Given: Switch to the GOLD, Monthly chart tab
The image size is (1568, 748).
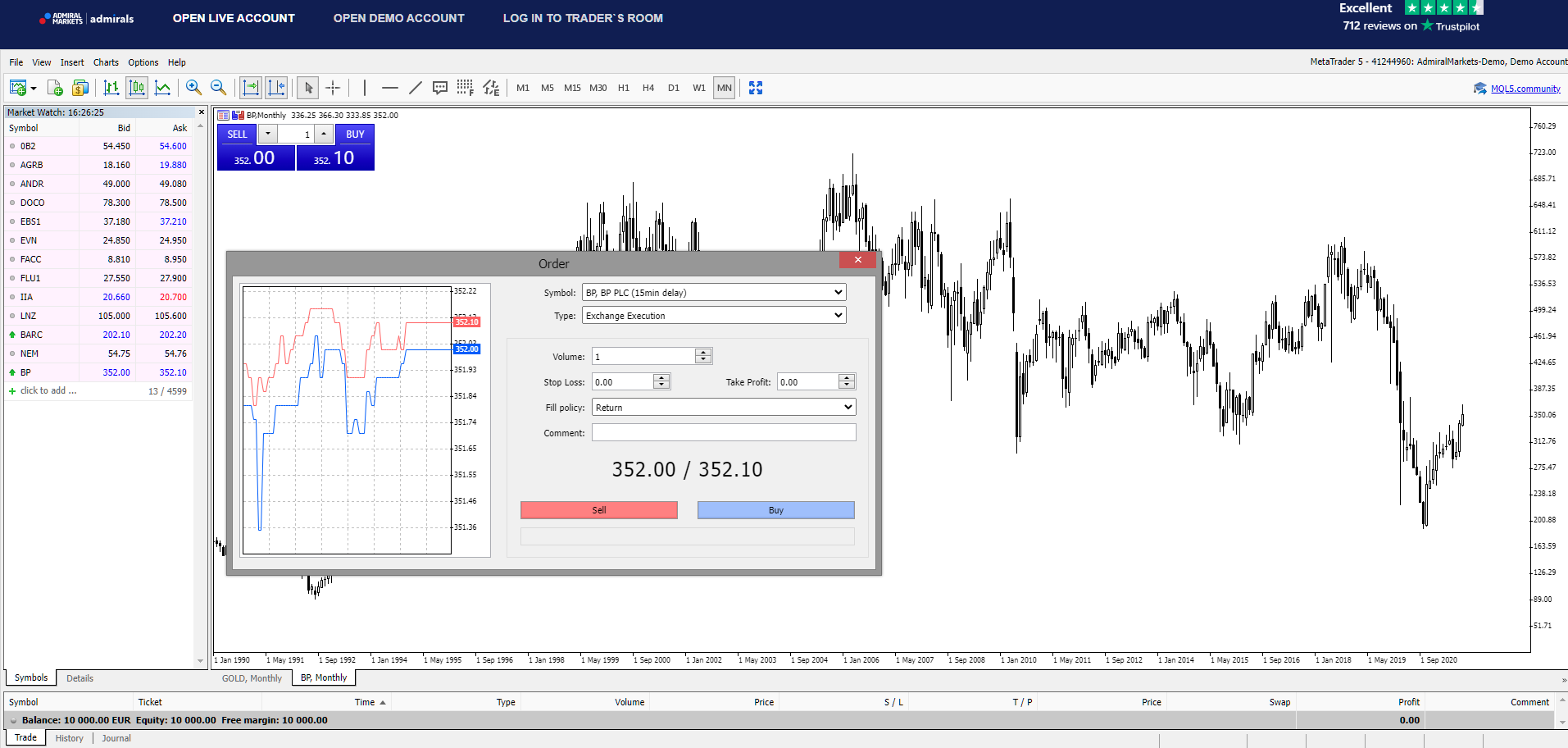Looking at the screenshot, I should pyautogui.click(x=252, y=678).
